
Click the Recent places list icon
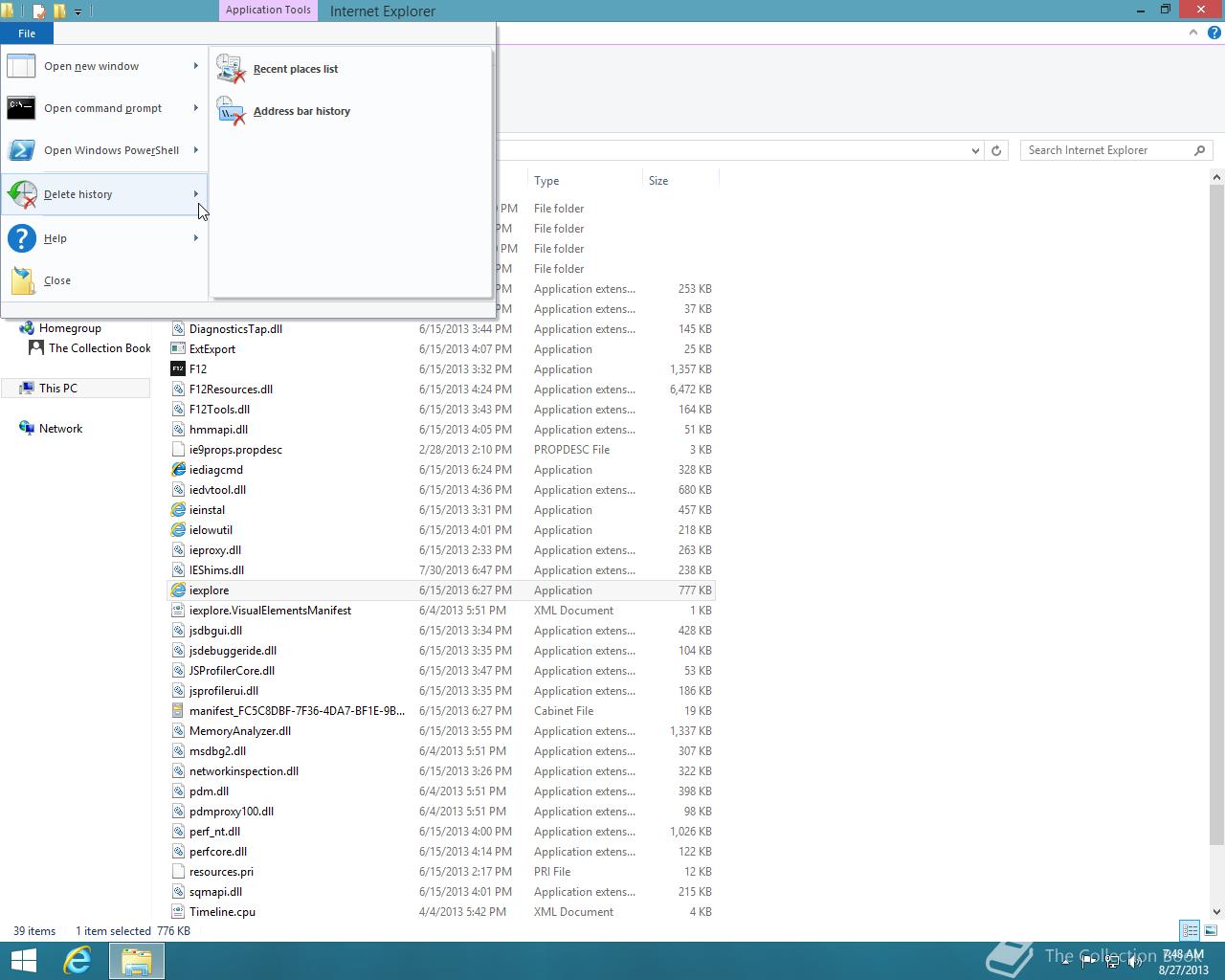[231, 69]
